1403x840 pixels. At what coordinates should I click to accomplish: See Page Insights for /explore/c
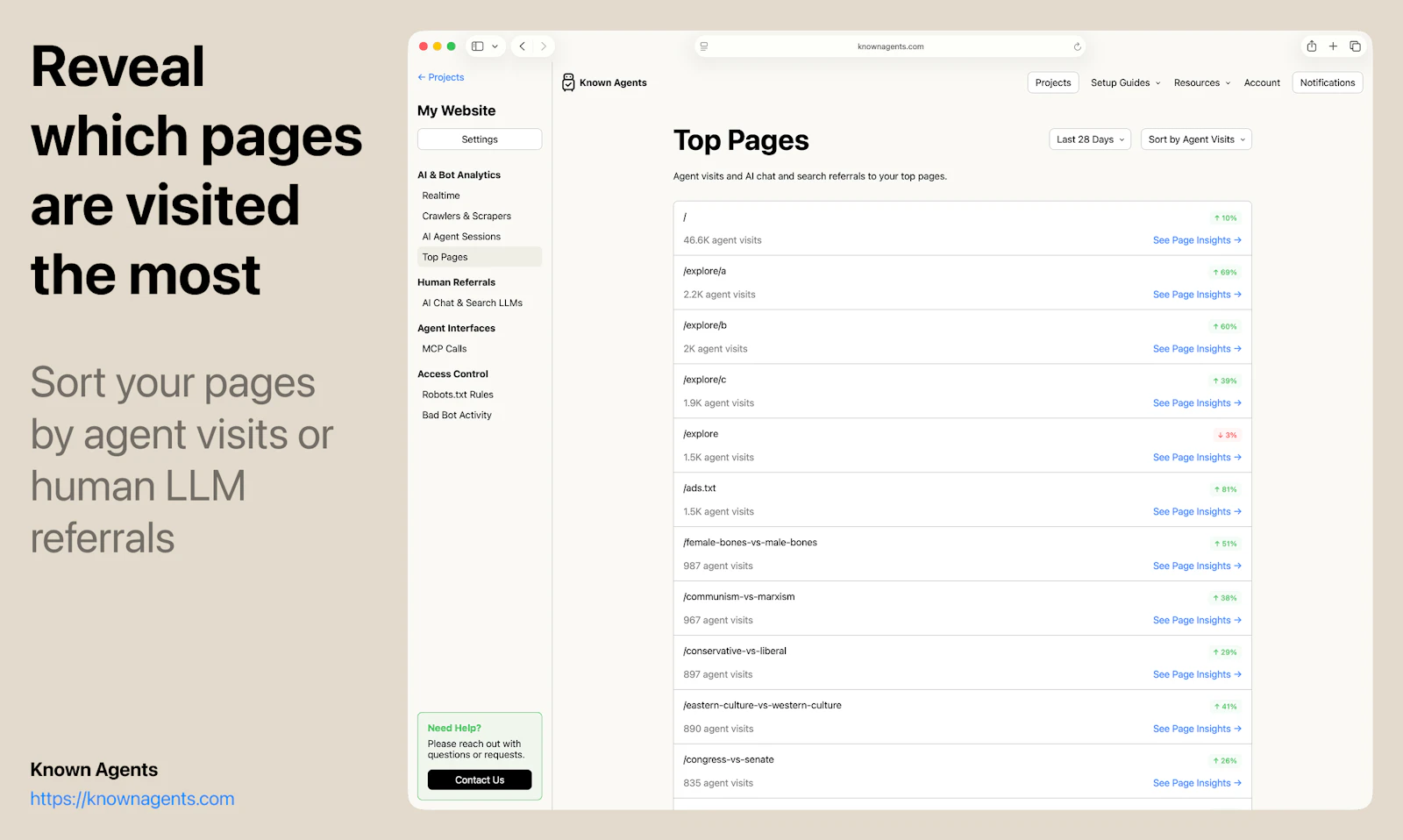coord(1197,403)
